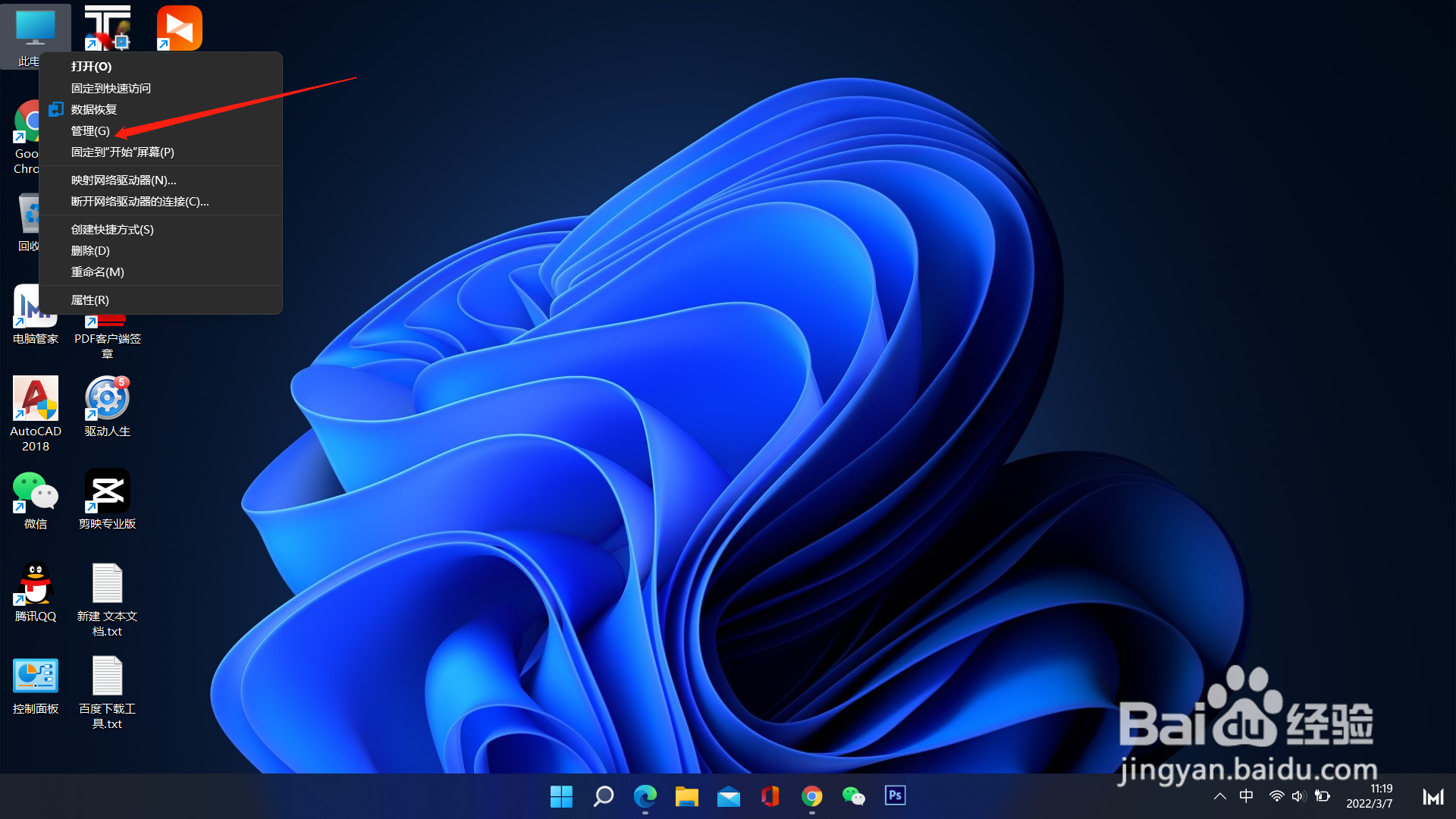
Task: Click the battery status tray icon
Action: click(x=1323, y=796)
